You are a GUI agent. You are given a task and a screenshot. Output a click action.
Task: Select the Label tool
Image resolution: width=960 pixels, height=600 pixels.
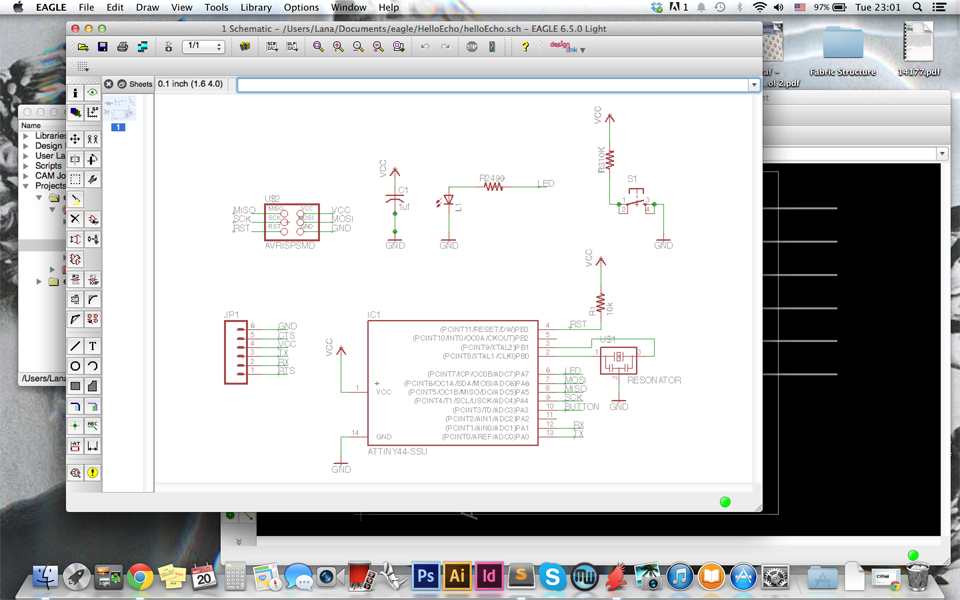tap(92, 426)
